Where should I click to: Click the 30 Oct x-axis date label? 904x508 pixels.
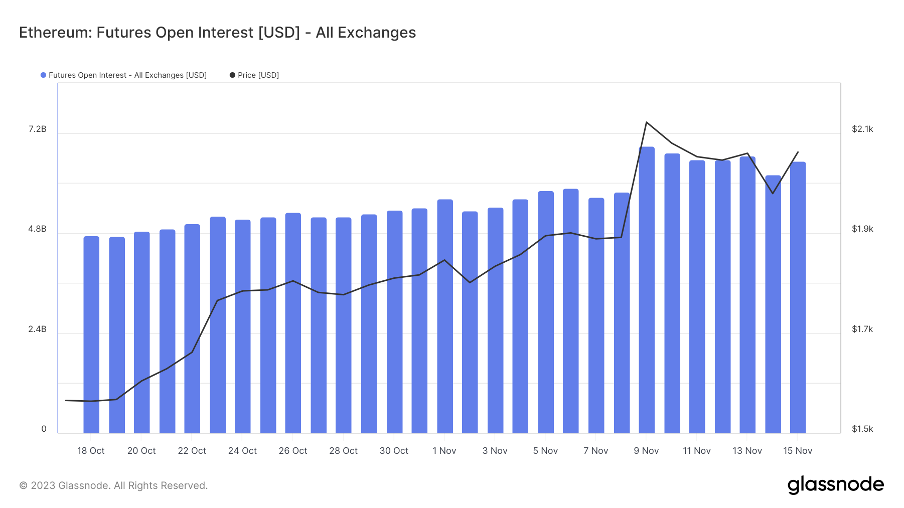pos(394,451)
